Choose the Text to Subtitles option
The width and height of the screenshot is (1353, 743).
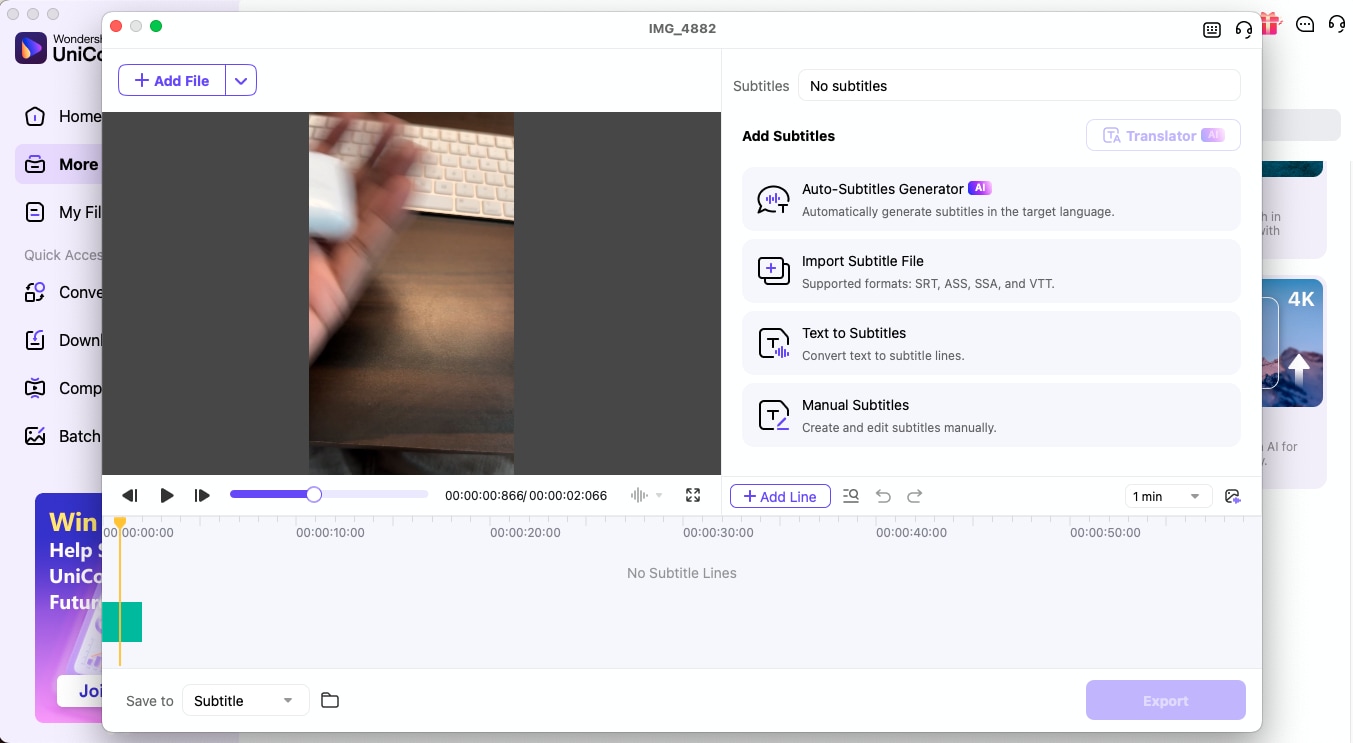(991, 343)
